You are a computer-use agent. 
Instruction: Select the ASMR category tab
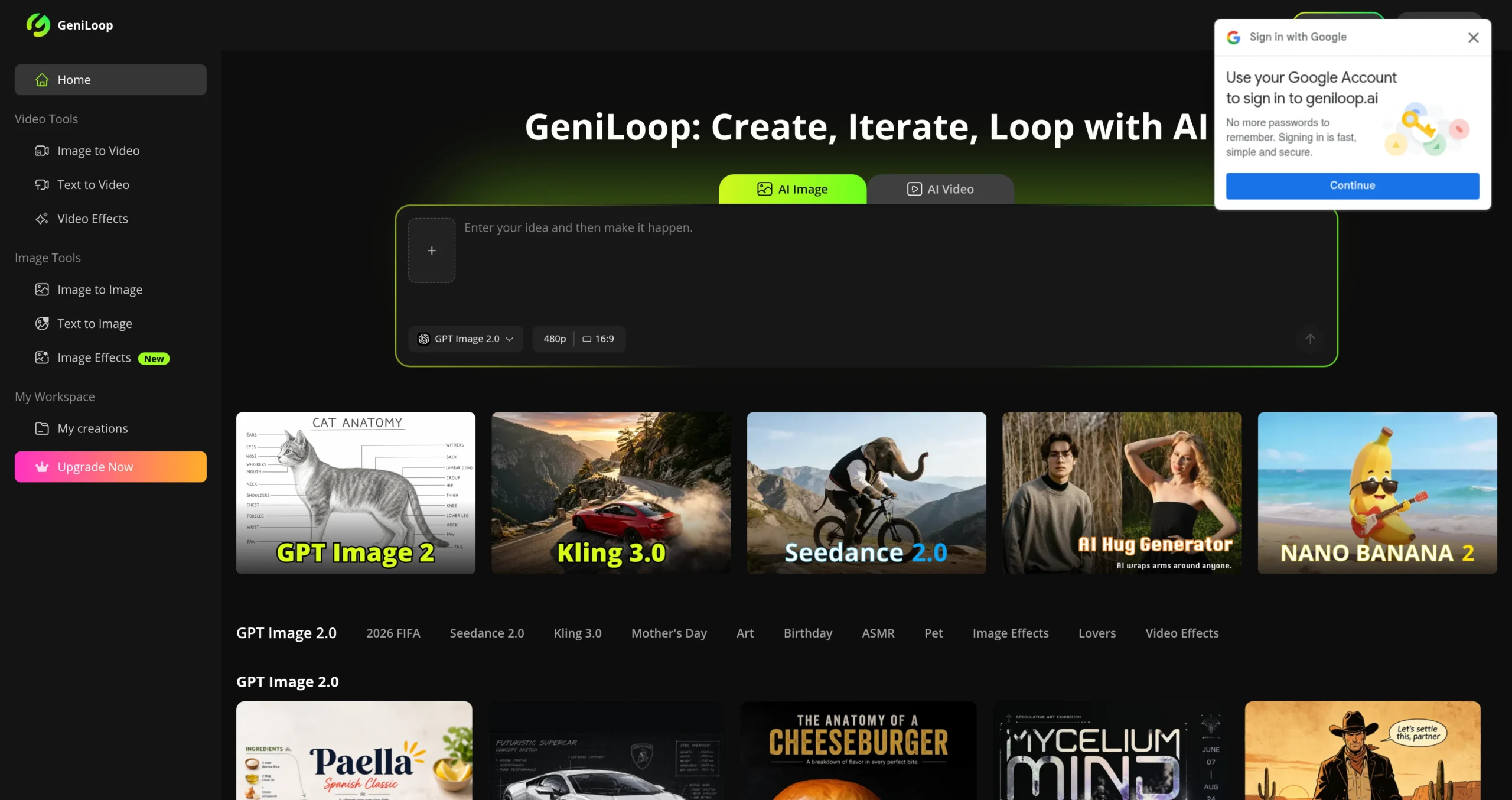click(878, 633)
